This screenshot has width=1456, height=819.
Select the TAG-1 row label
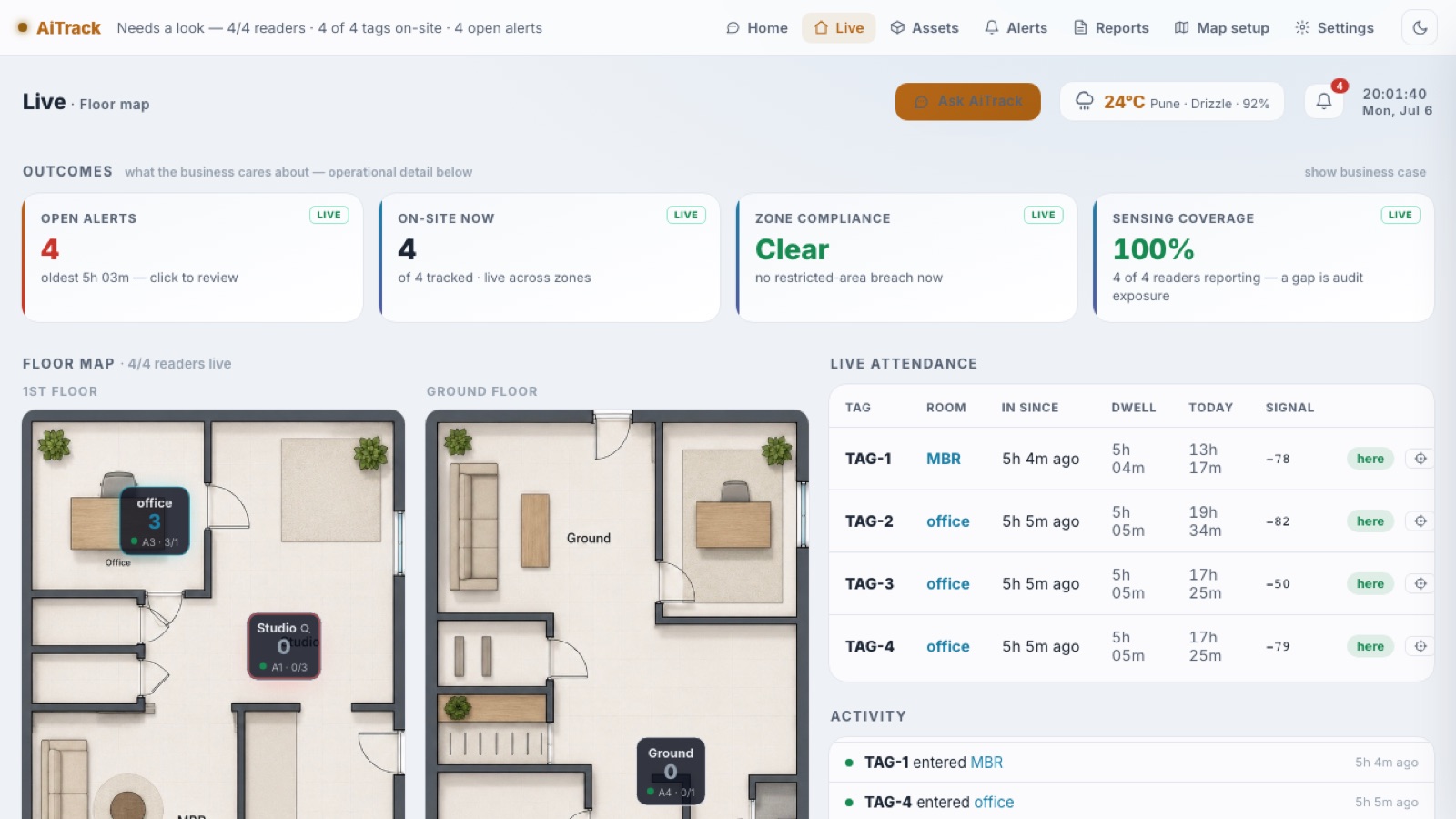tap(869, 459)
